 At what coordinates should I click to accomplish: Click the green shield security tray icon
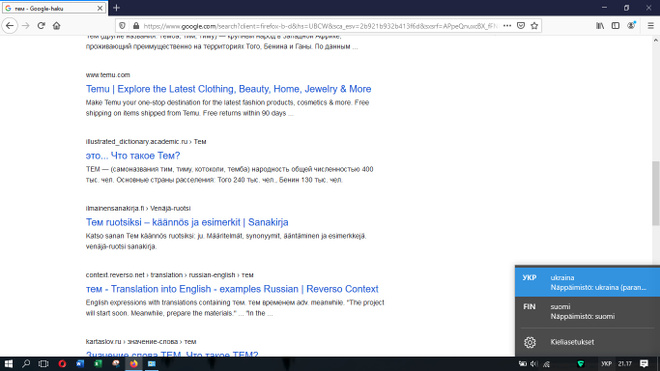coord(580,364)
